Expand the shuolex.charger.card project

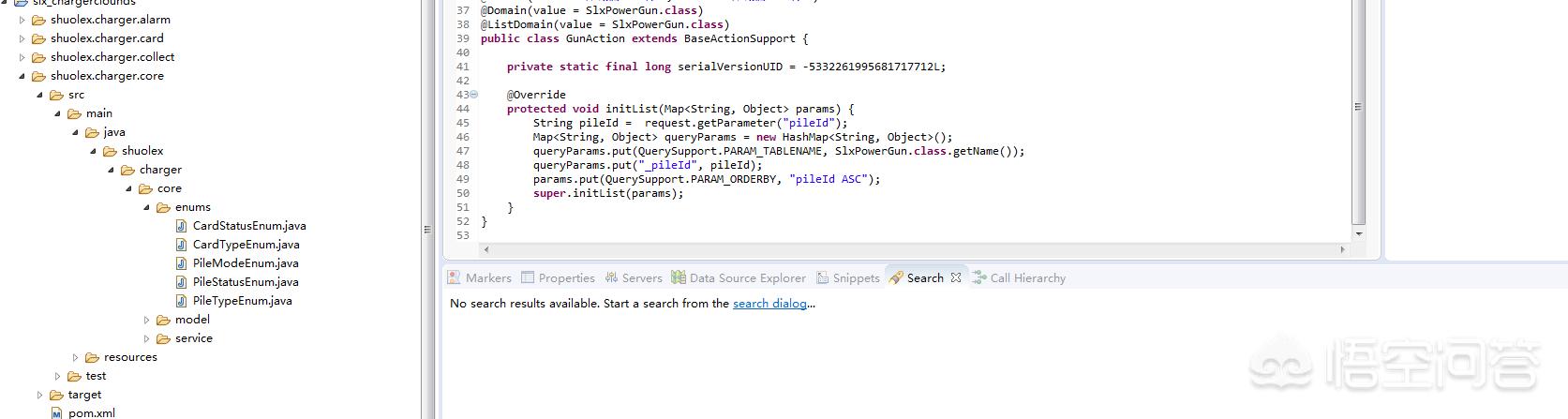22,38
